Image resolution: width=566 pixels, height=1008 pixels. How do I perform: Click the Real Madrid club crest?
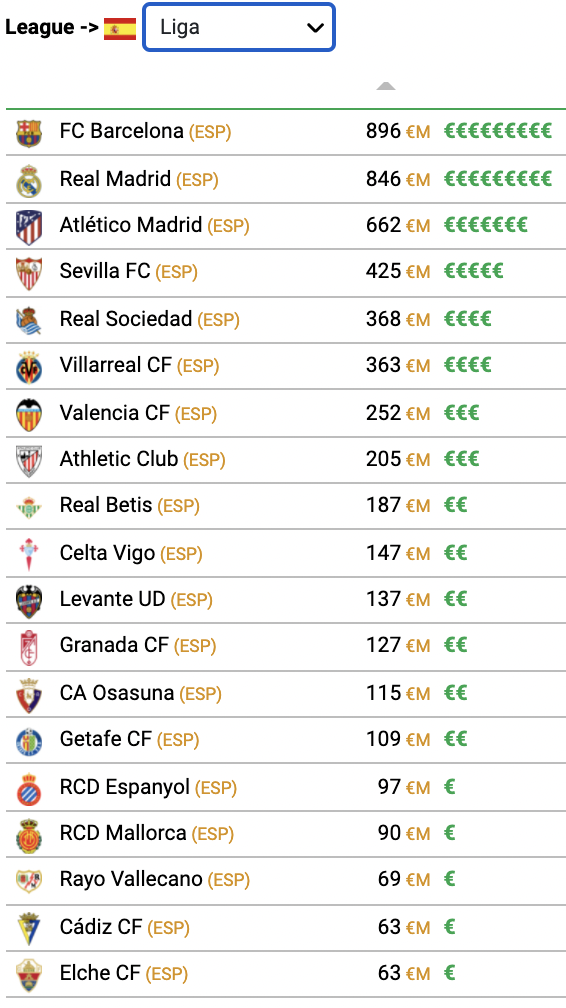(x=29, y=181)
